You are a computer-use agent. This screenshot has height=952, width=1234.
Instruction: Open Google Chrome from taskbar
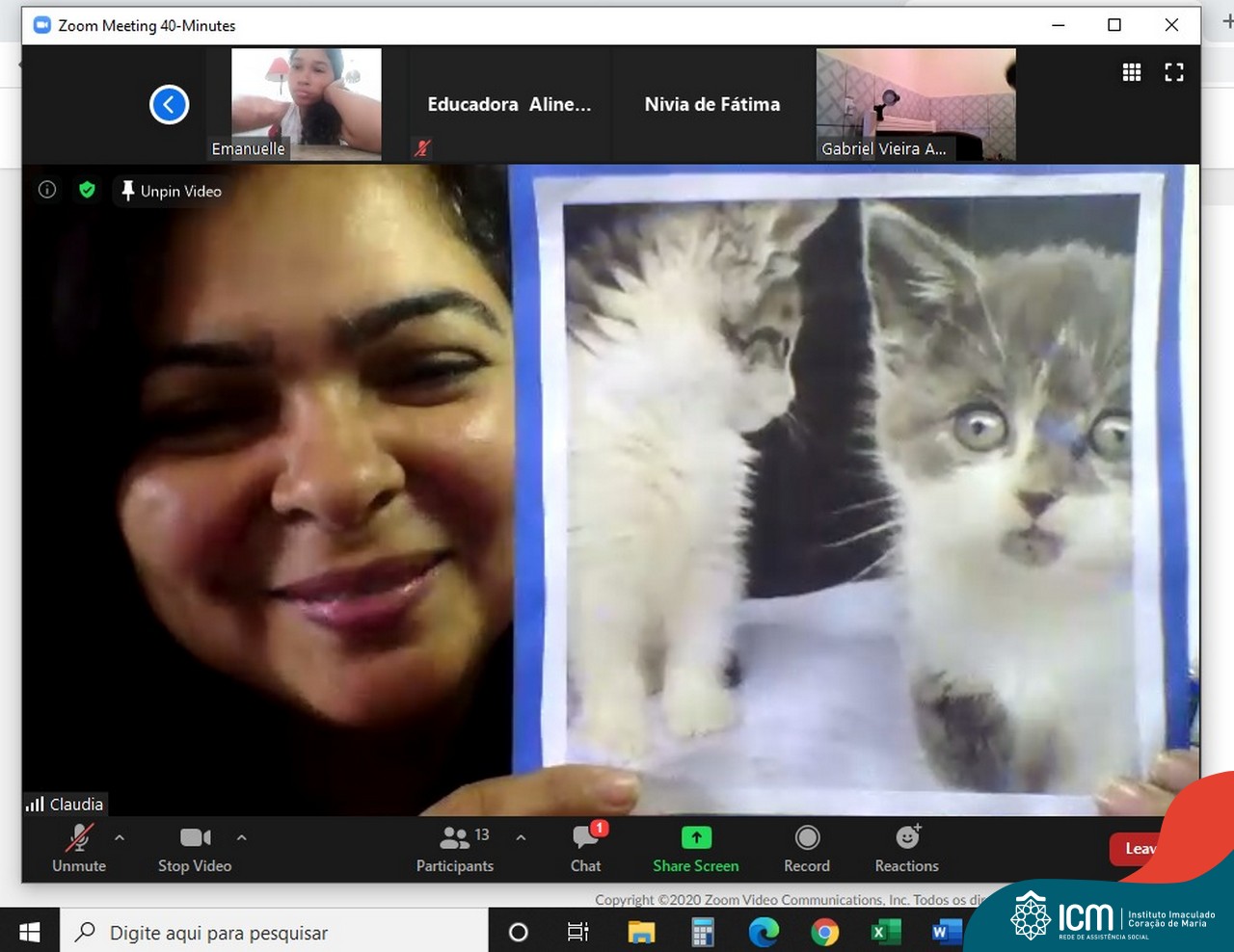(824, 932)
